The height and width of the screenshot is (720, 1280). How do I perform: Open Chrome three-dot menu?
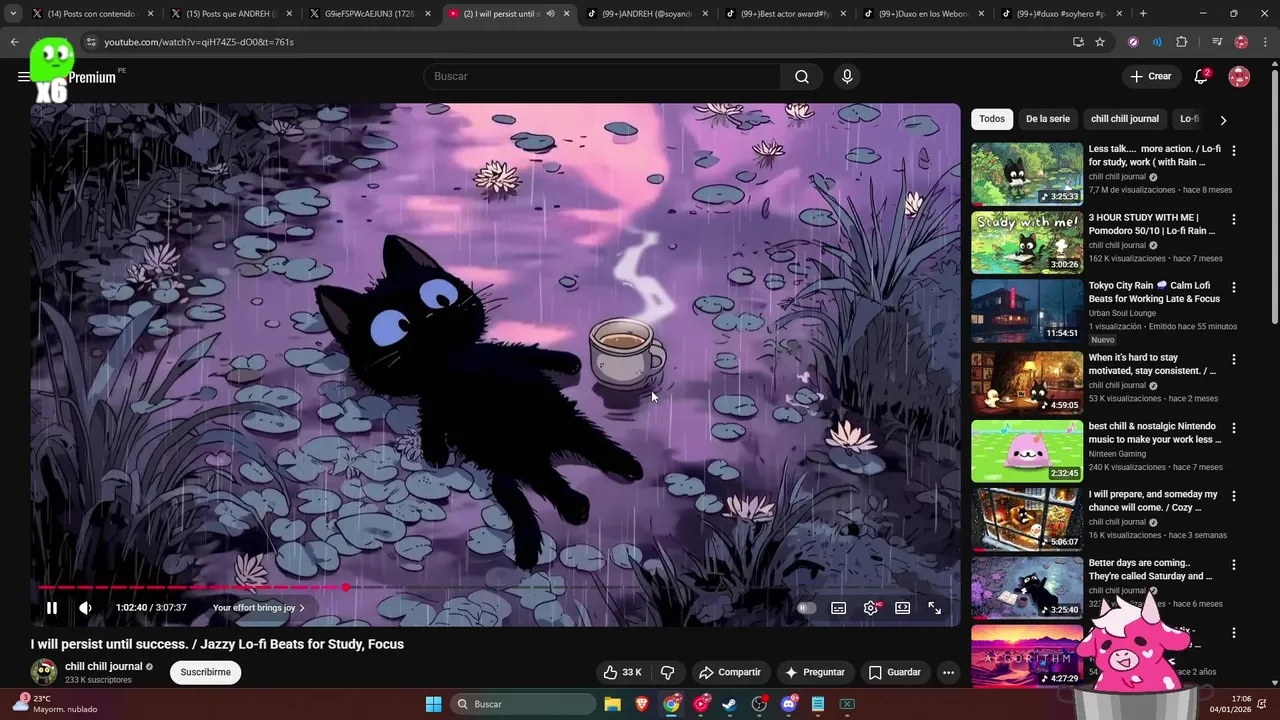[1263, 42]
